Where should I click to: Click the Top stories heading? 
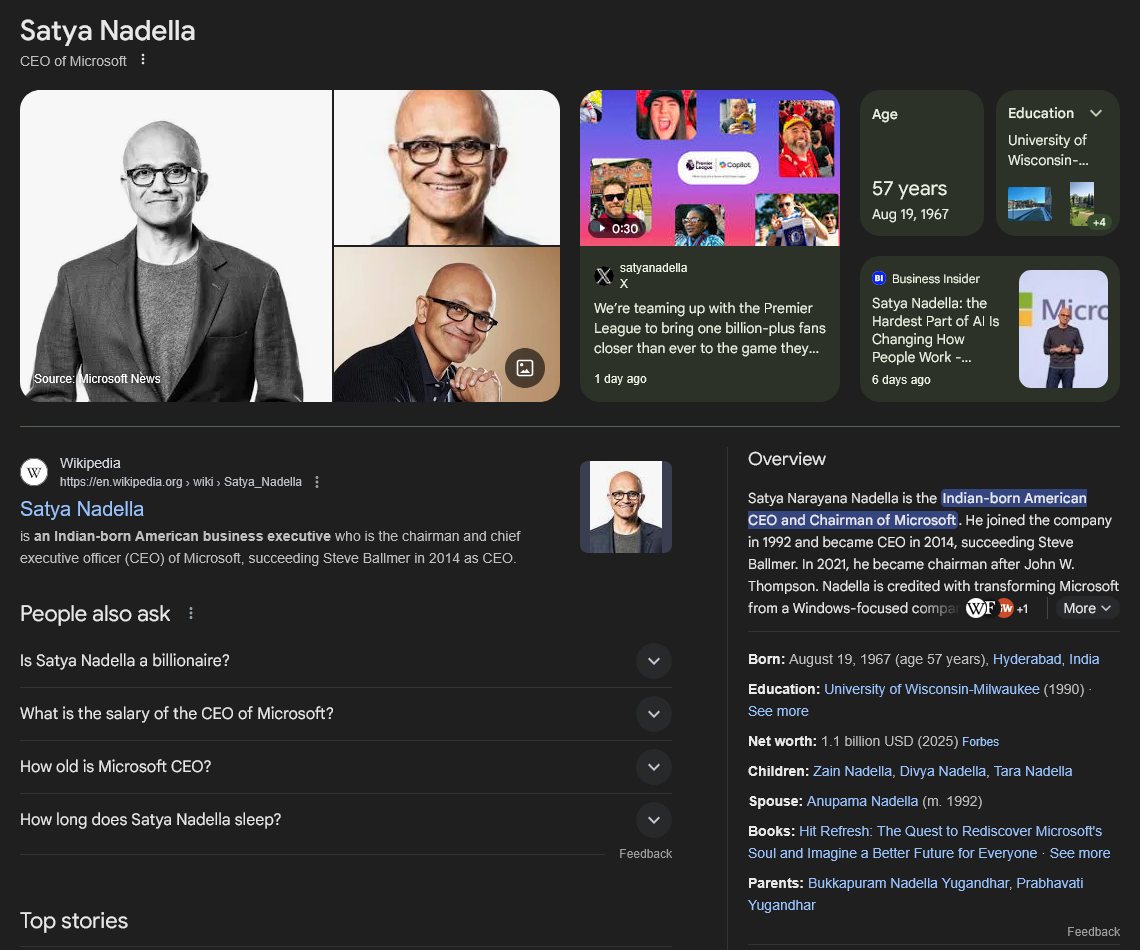[x=74, y=921]
